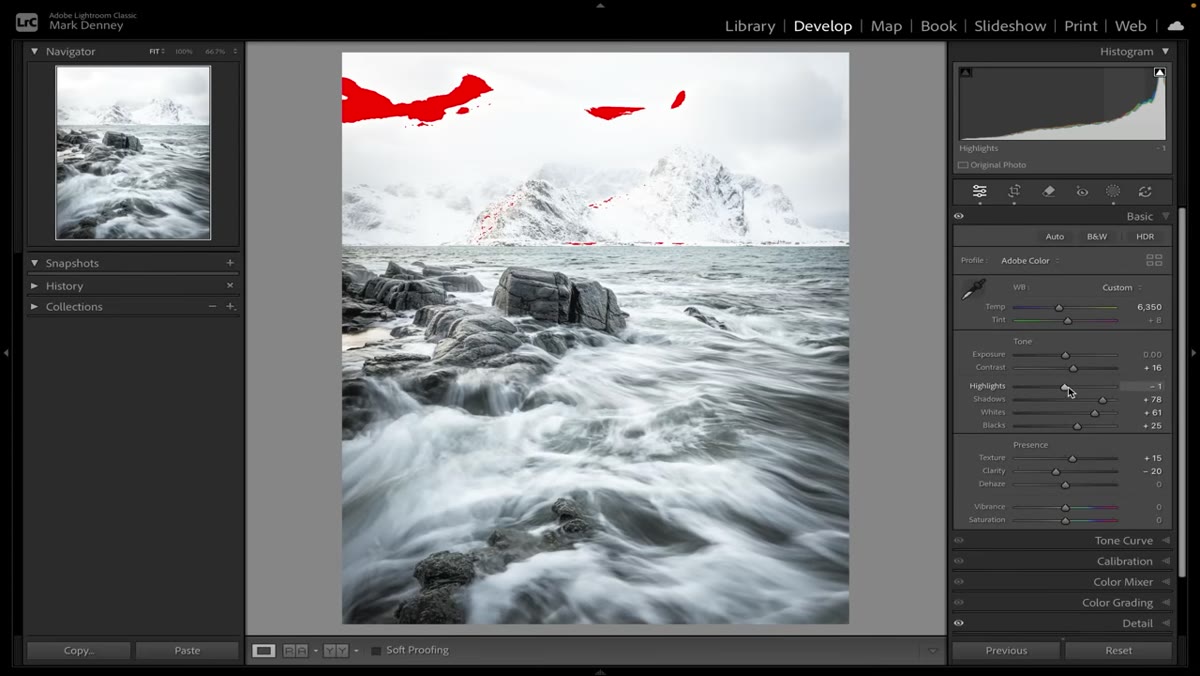Click the Paste settings button

pos(187,650)
